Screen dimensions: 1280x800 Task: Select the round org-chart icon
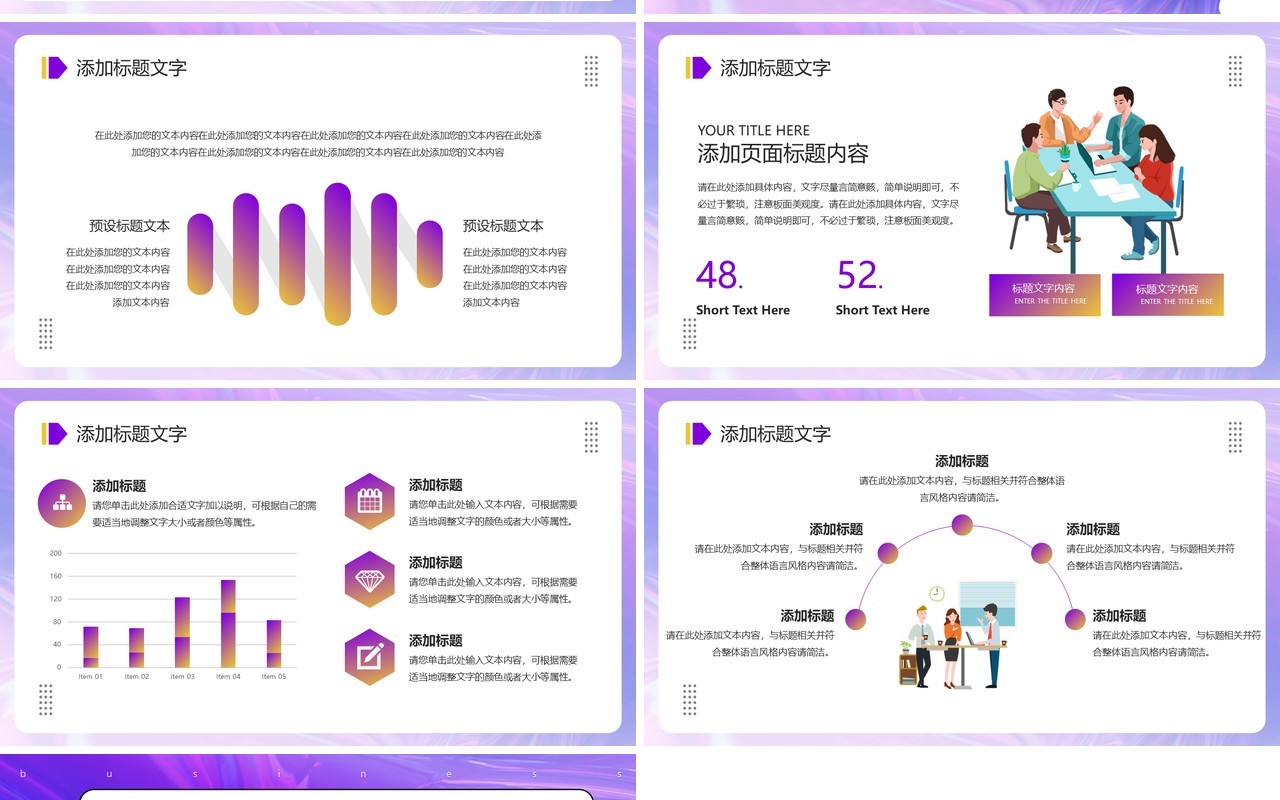62,503
